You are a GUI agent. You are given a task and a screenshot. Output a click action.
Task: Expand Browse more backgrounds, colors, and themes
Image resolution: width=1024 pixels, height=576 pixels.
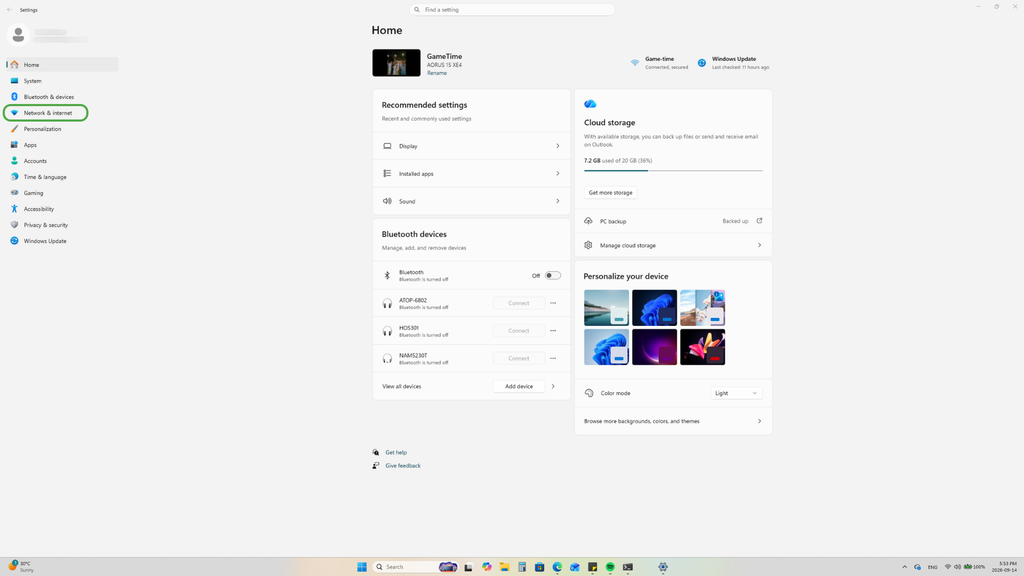coord(673,421)
